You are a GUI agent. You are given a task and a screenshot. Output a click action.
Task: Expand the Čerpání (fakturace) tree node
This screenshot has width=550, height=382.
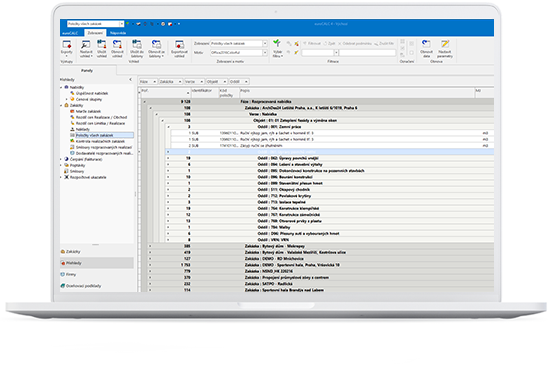coord(61,159)
